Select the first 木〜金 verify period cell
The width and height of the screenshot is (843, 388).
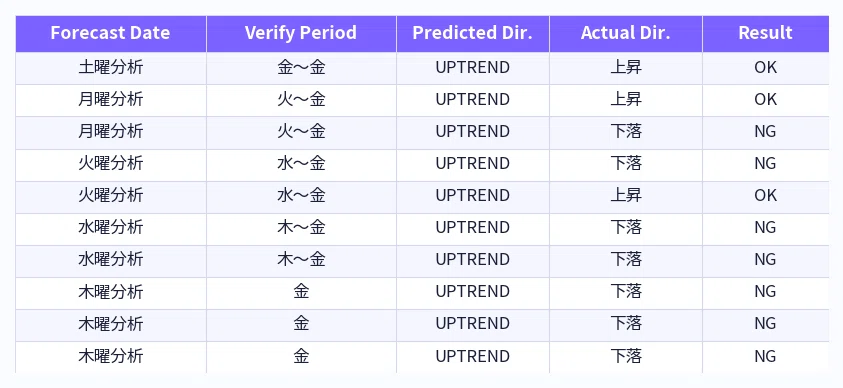point(301,227)
